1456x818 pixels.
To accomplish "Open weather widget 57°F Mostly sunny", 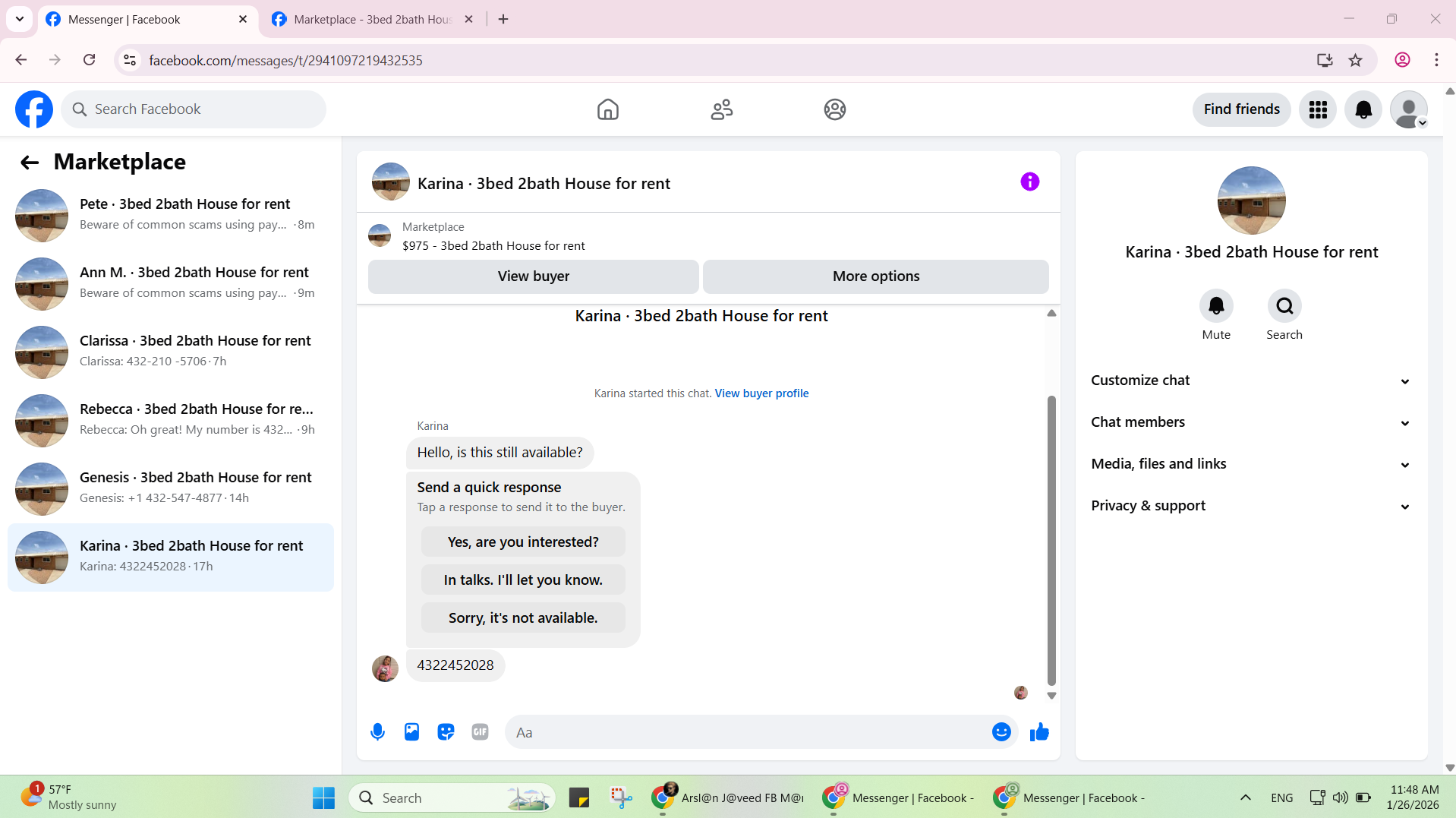I will point(68,797).
